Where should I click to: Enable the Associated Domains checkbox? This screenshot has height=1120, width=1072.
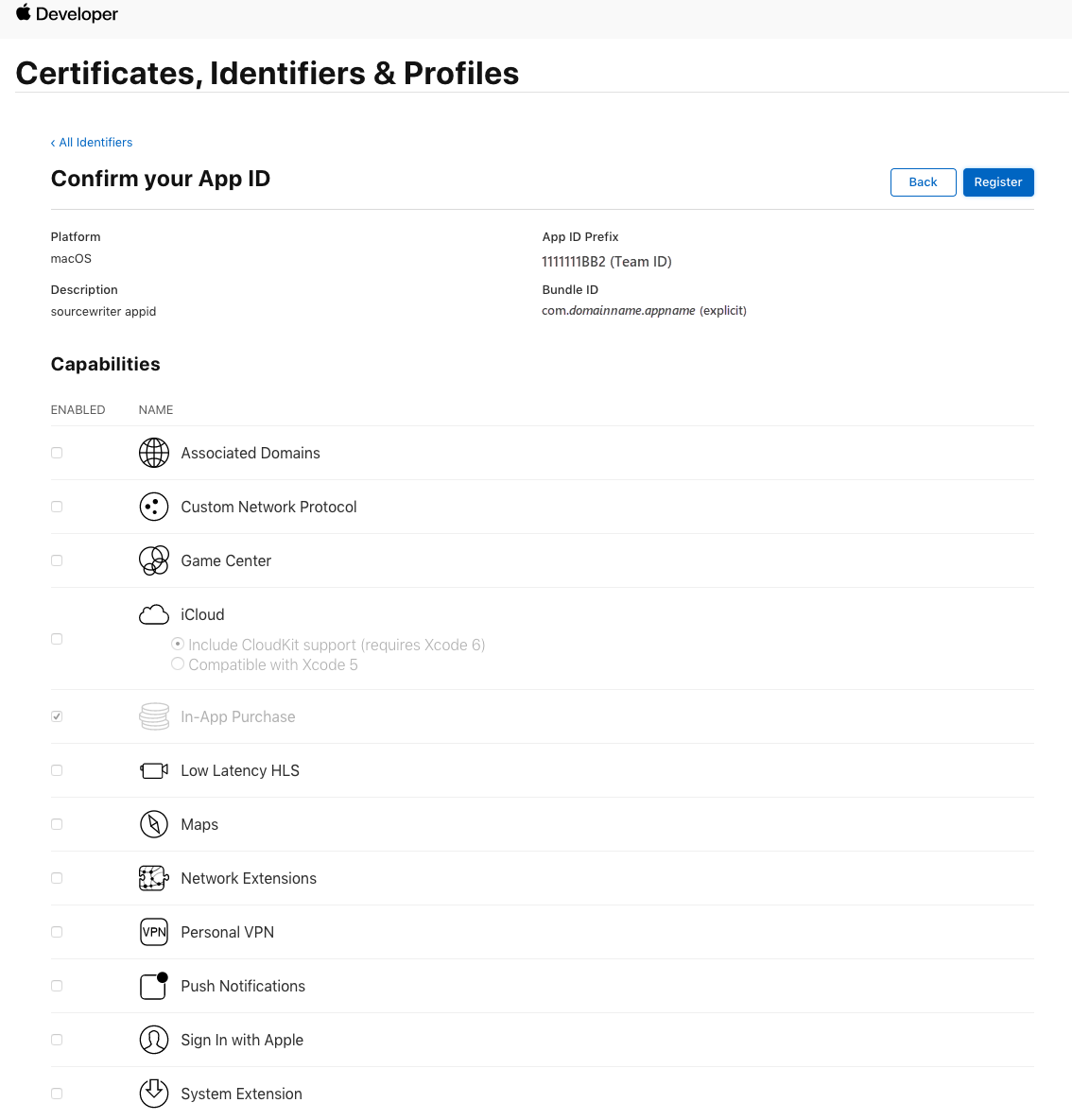pos(57,453)
